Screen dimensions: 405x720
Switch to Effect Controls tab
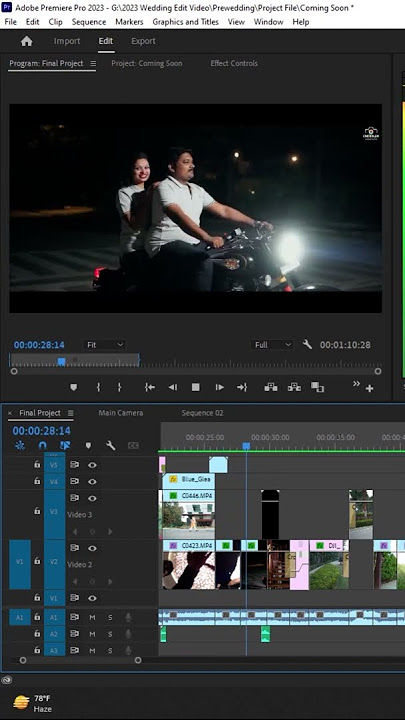tap(234, 63)
